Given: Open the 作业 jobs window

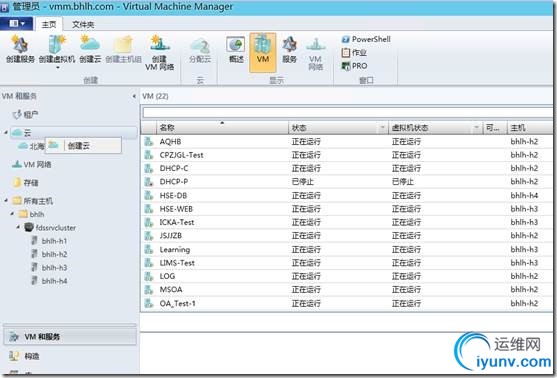Looking at the screenshot, I should click(354, 53).
